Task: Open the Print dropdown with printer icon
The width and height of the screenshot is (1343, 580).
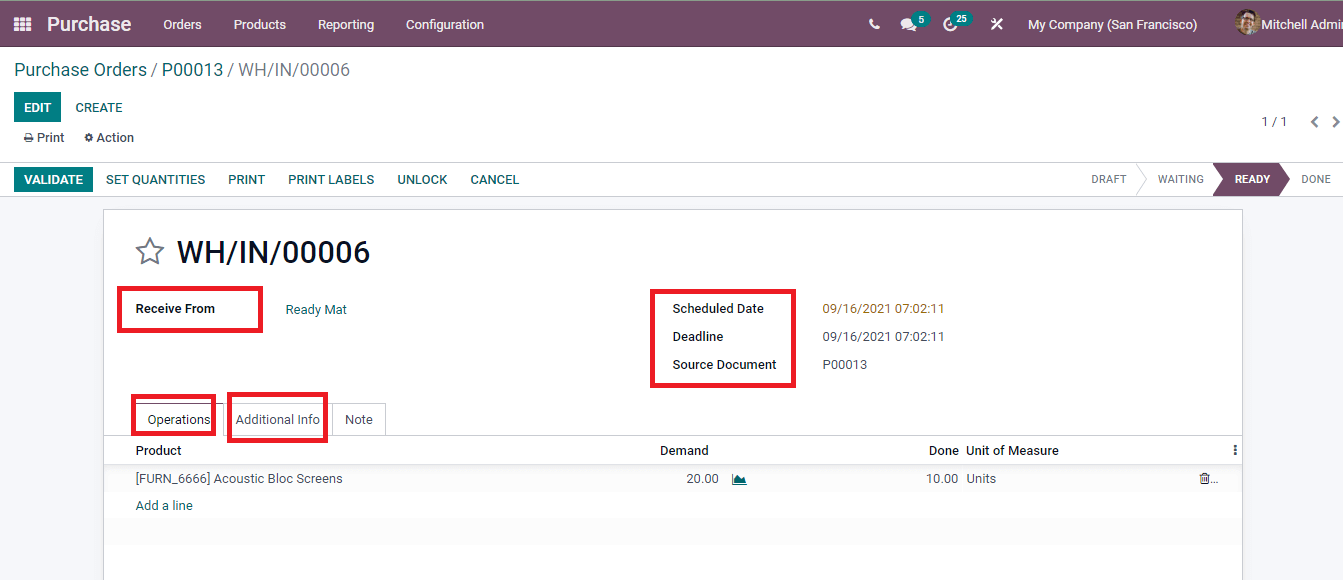Action: (x=44, y=138)
